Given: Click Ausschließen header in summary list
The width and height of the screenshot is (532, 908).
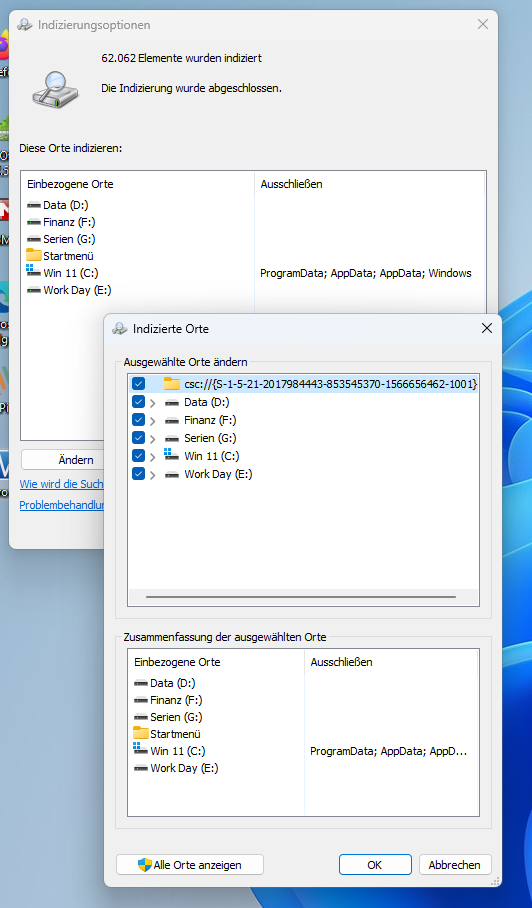Looking at the screenshot, I should pos(342,662).
